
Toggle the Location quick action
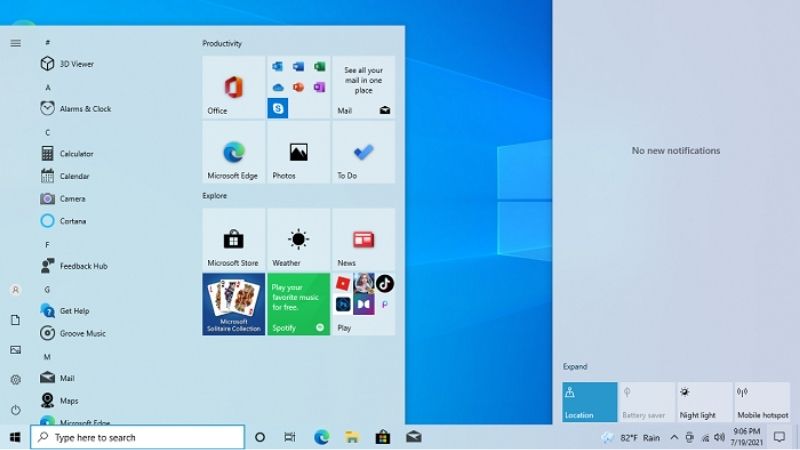coord(589,402)
